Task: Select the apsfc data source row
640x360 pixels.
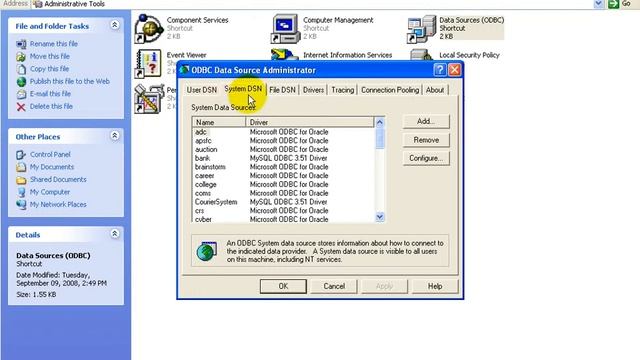Action: (x=283, y=141)
